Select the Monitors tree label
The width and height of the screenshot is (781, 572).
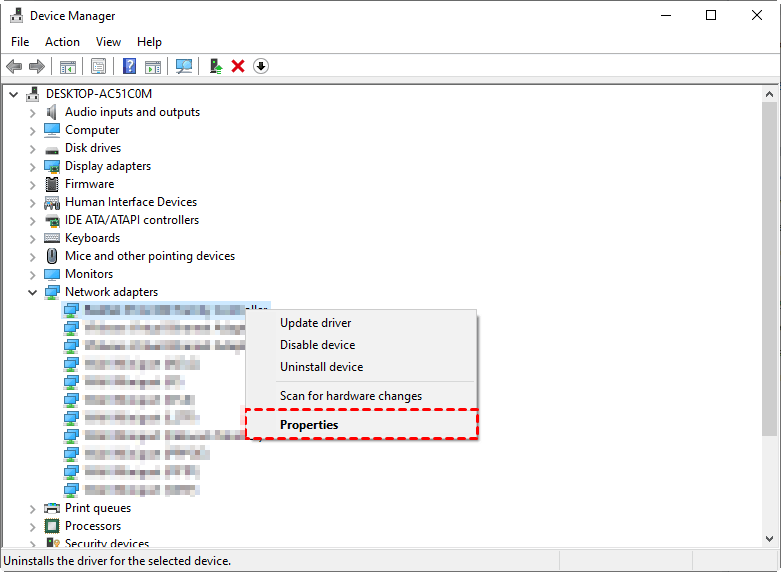pos(89,274)
